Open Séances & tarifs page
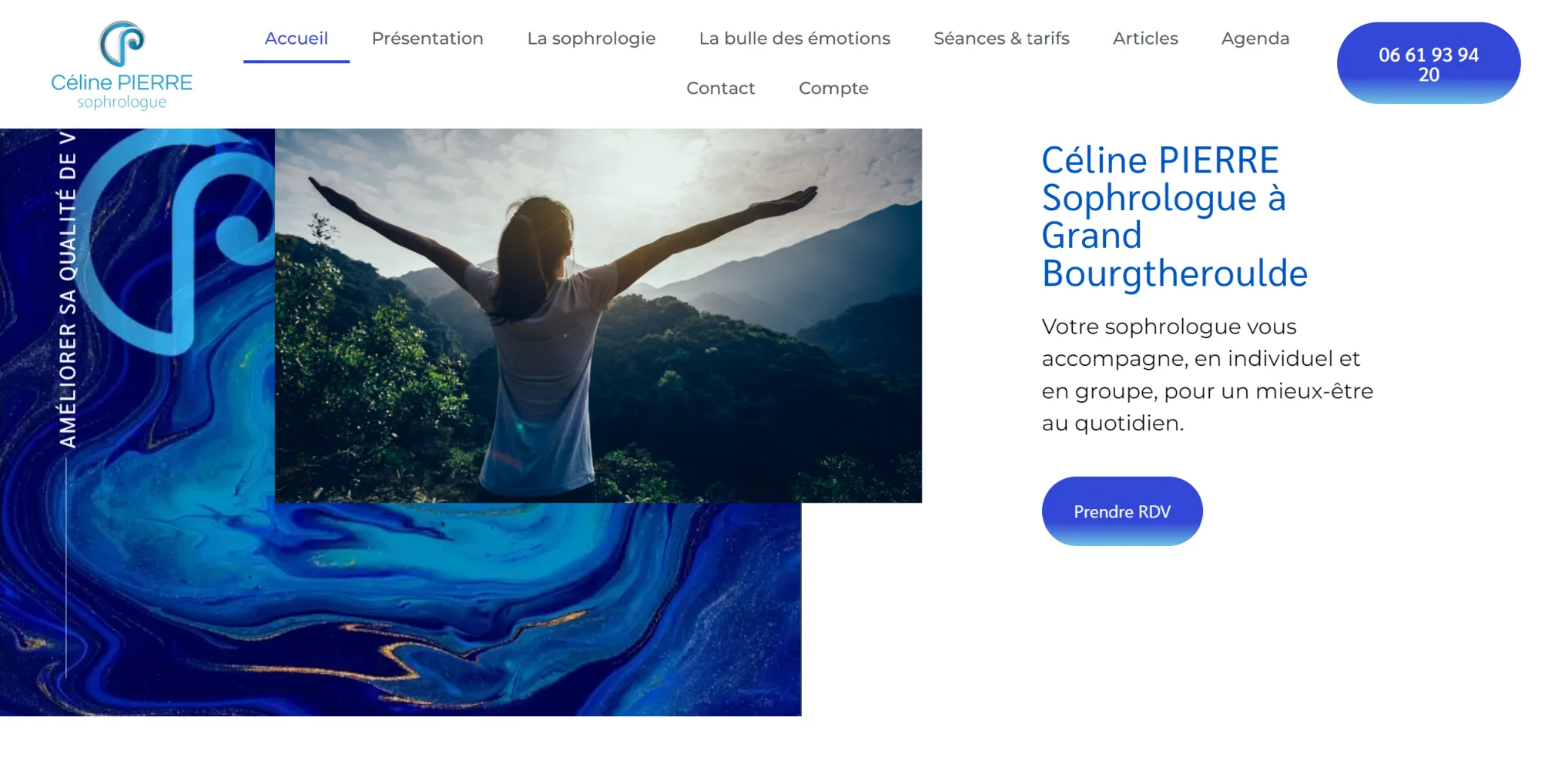The width and height of the screenshot is (1548, 784). (x=1001, y=39)
